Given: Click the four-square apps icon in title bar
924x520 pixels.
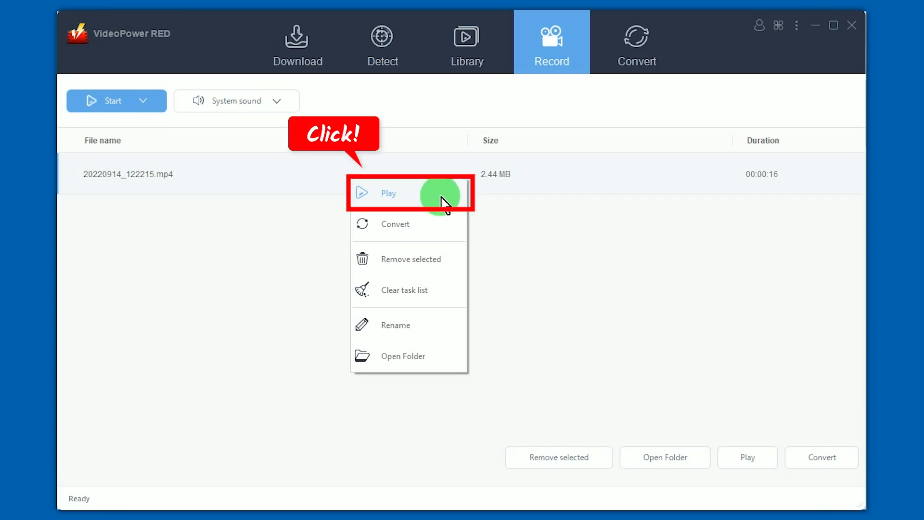Looking at the screenshot, I should pyautogui.click(x=778, y=25).
